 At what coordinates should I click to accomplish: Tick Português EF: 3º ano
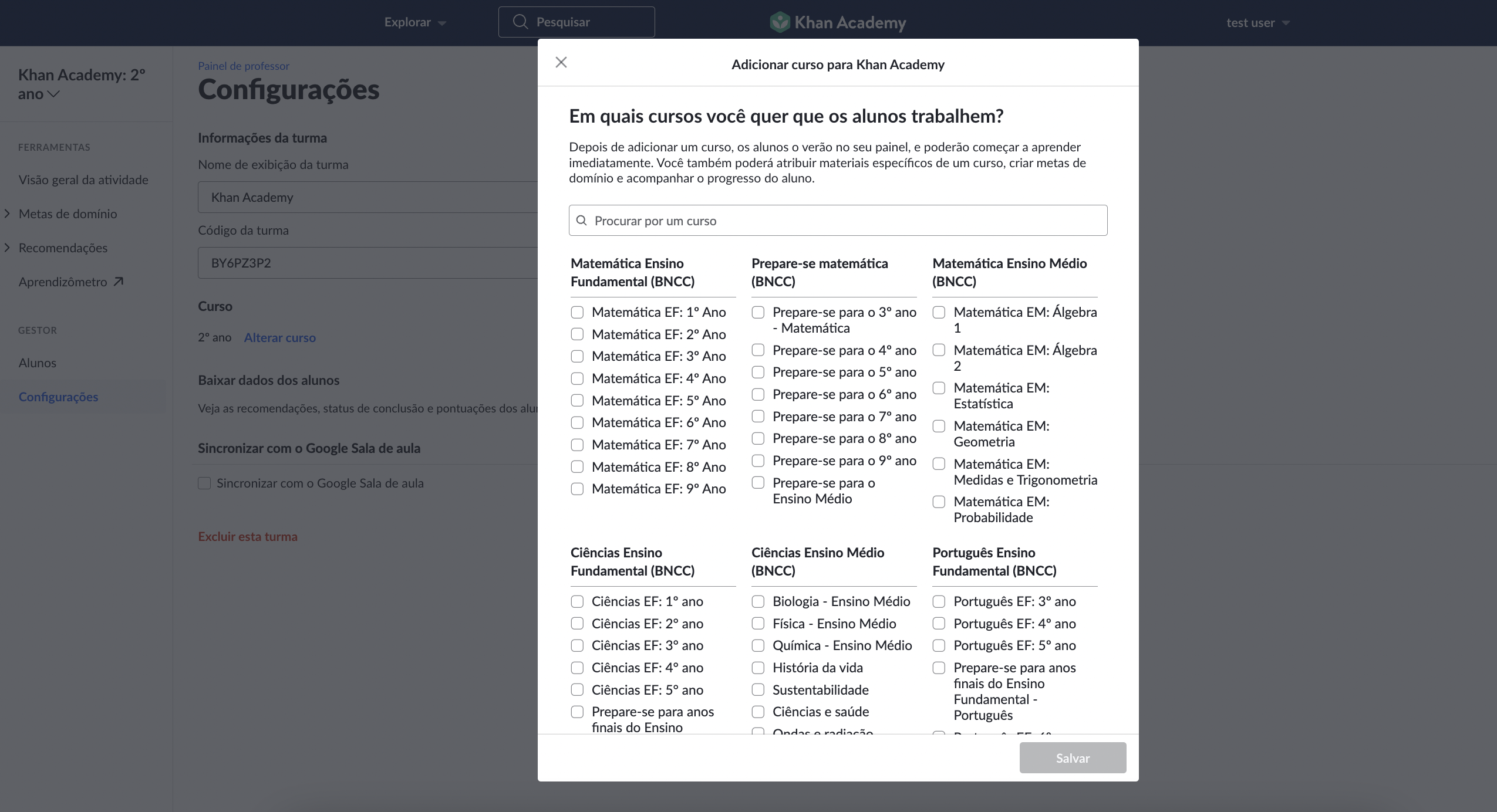point(939,601)
